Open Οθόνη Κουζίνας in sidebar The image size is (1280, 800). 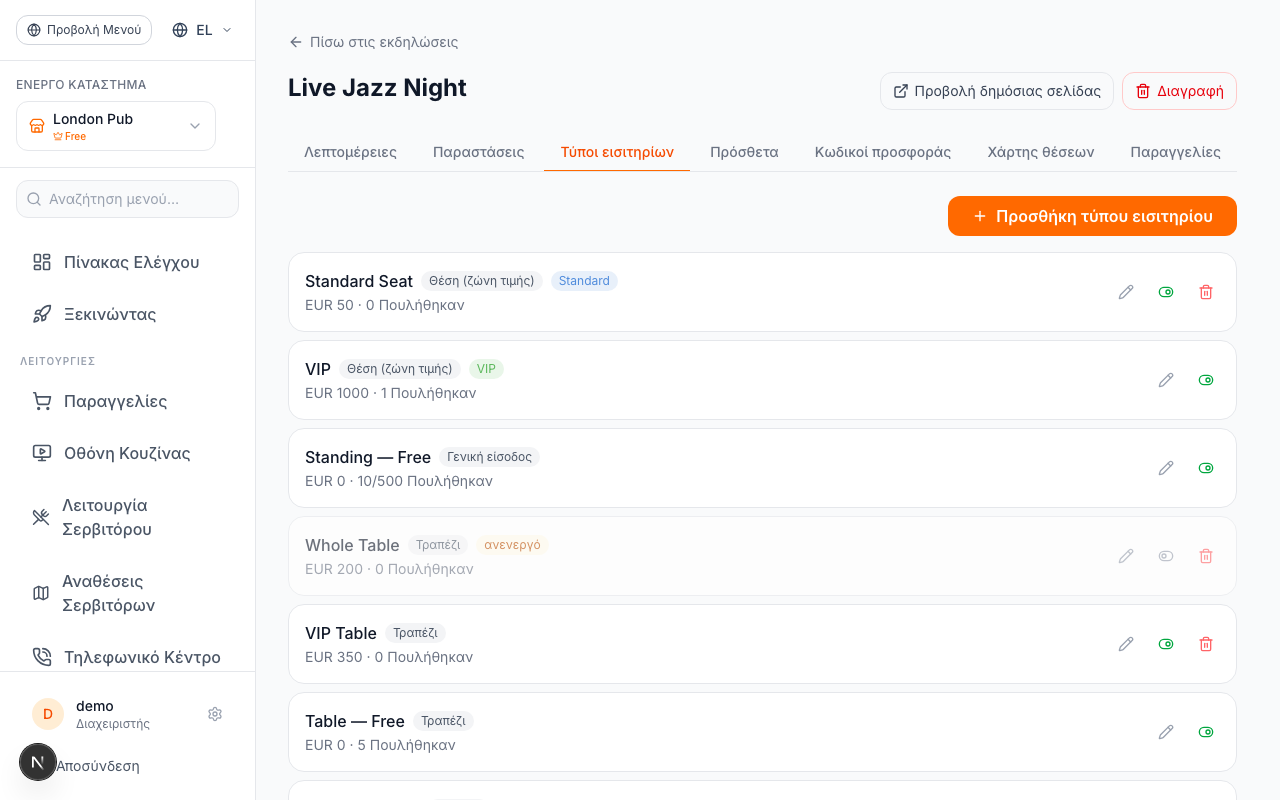[x=128, y=453]
